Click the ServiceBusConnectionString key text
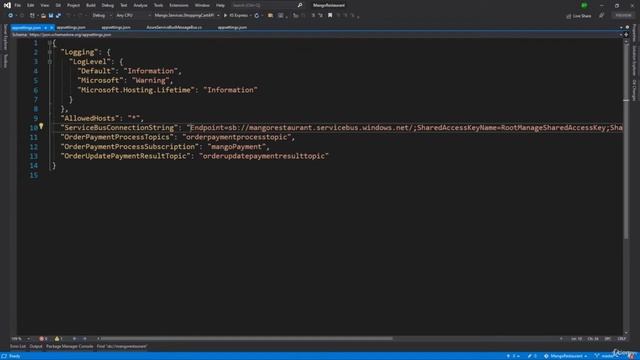Image resolution: width=640 pixels, height=360 pixels. tap(119, 128)
